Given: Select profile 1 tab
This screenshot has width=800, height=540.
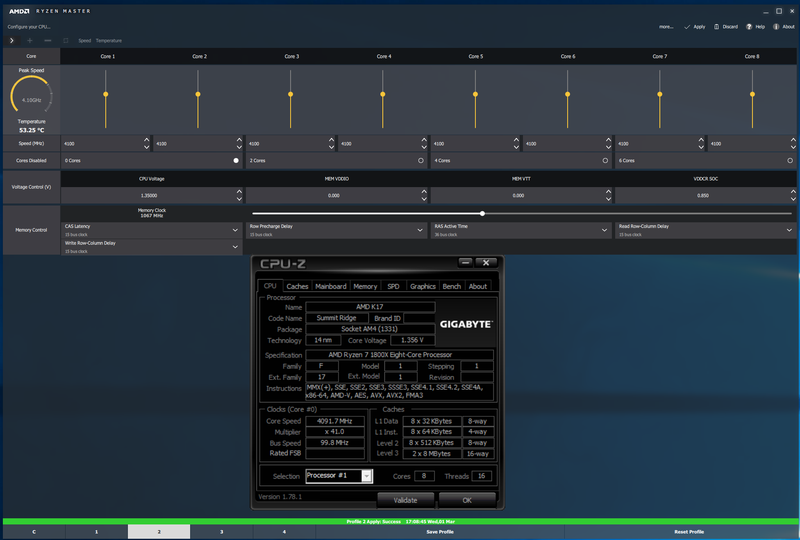Looking at the screenshot, I should pyautogui.click(x=96, y=532).
